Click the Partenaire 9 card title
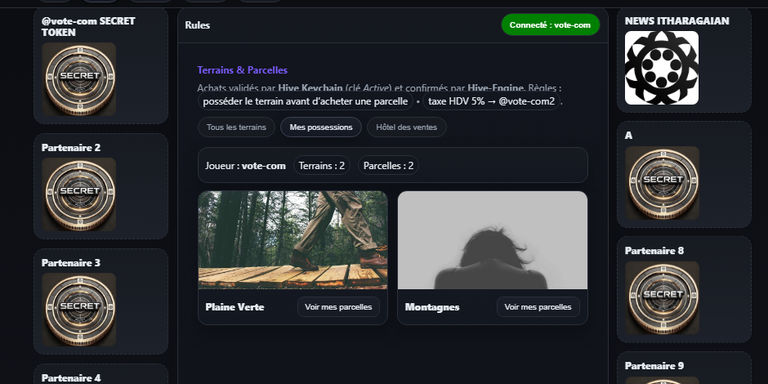Image resolution: width=768 pixels, height=384 pixels. pyautogui.click(x=654, y=366)
